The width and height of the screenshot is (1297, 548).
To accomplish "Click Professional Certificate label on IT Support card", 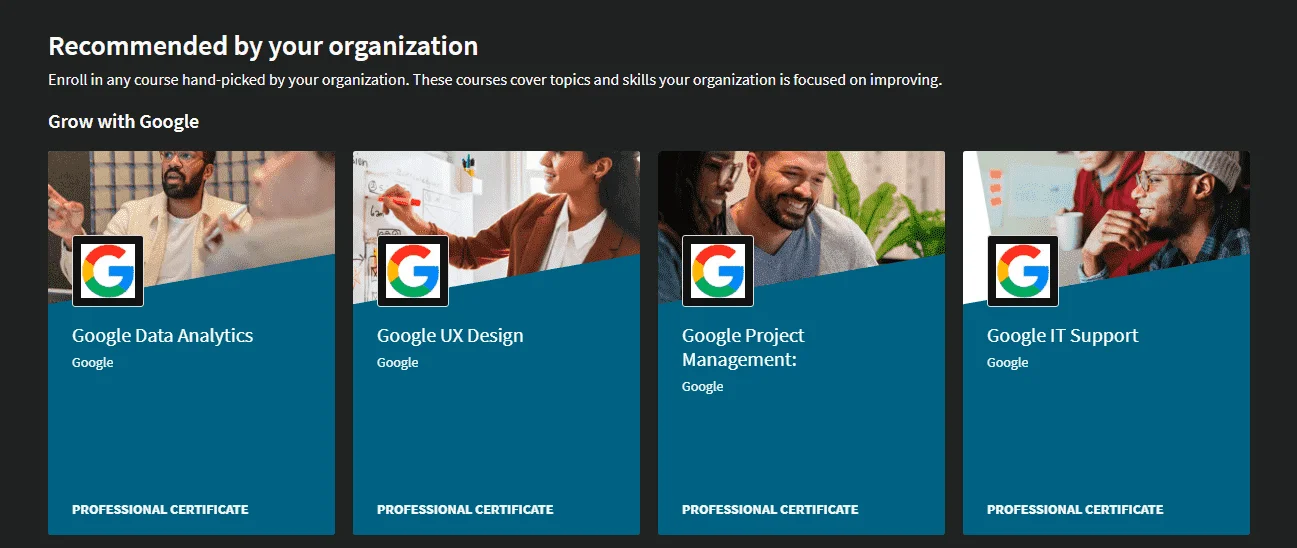I will click(x=1075, y=510).
